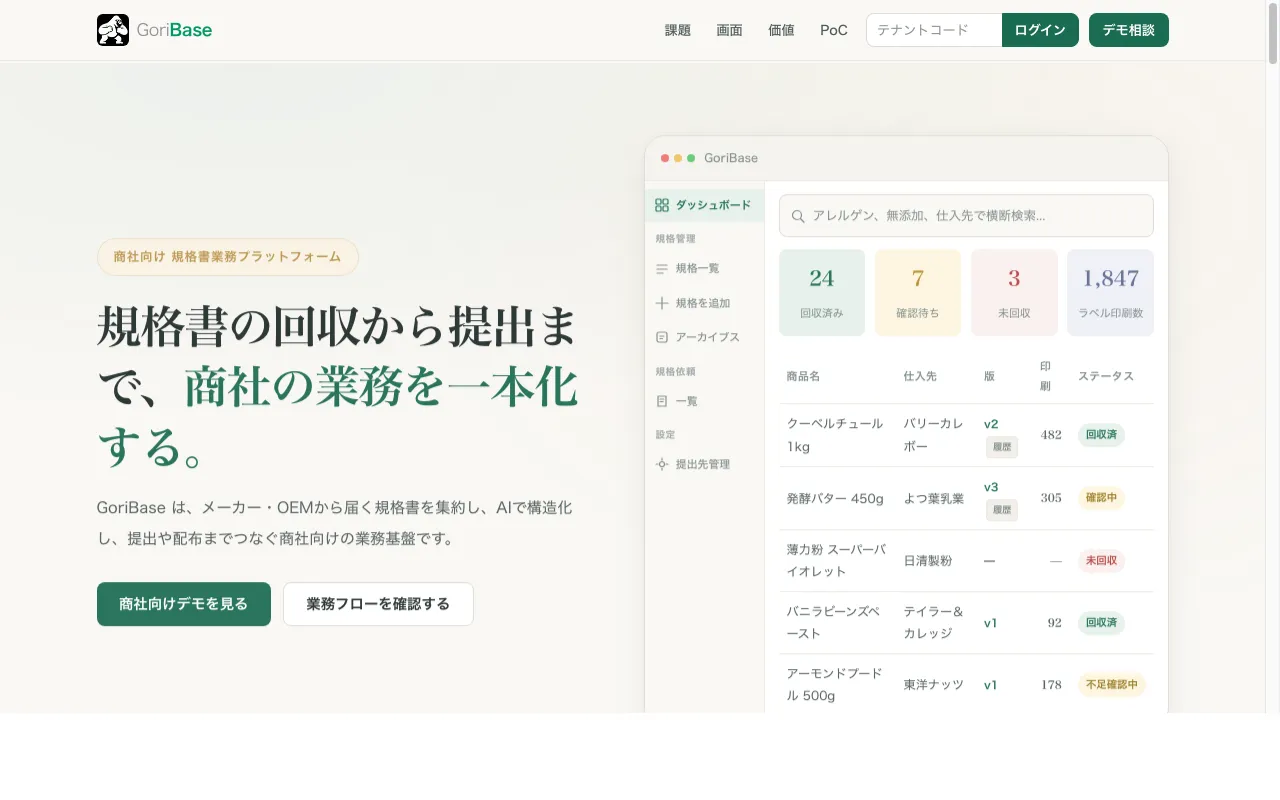
Task: Open the 課題 navigation menu item
Action: click(677, 30)
